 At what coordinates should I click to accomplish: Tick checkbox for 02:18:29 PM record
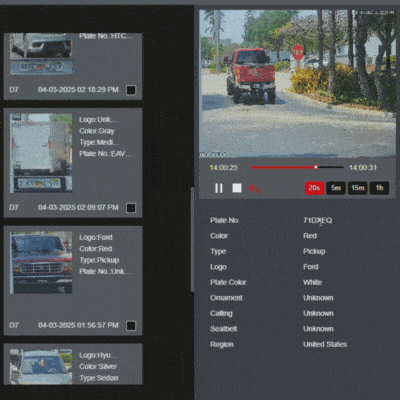coord(131,90)
